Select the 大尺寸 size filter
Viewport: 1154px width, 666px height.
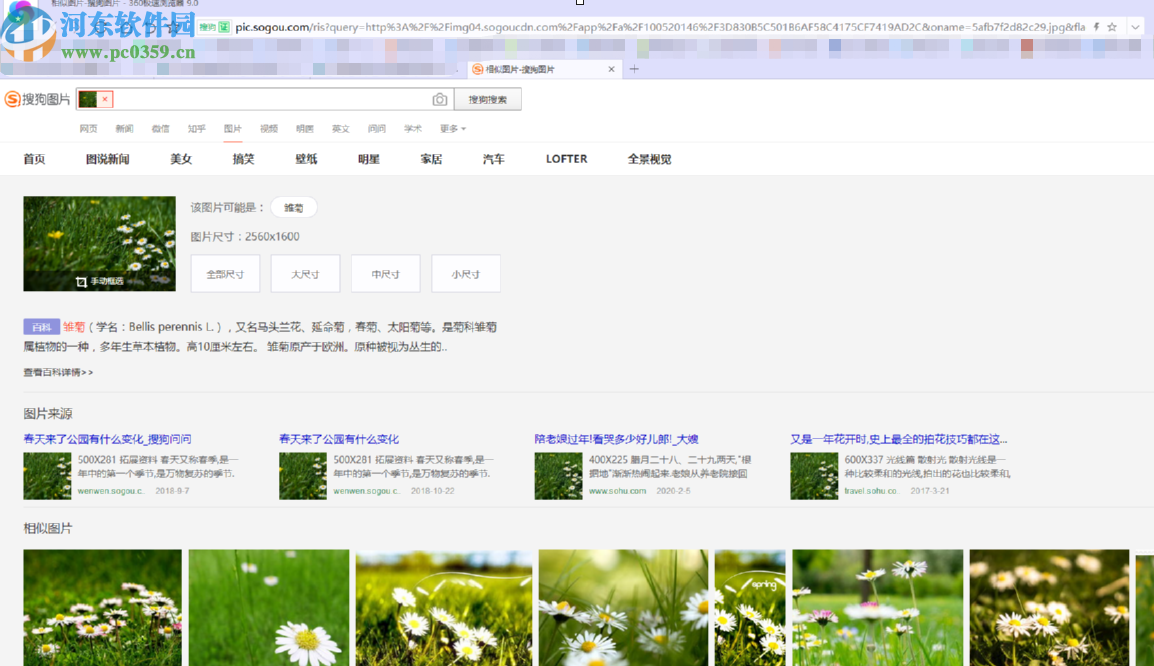(305, 274)
